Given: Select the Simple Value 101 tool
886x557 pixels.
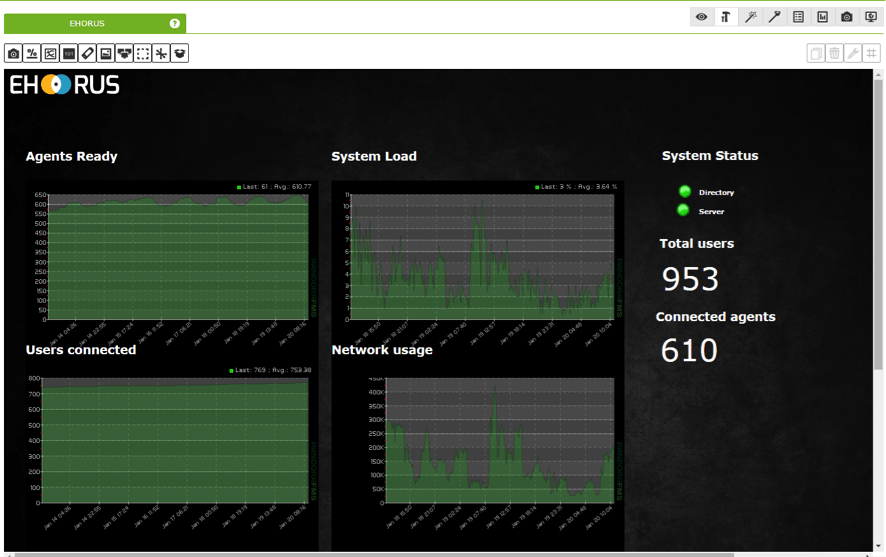Looking at the screenshot, I should click(x=69, y=54).
